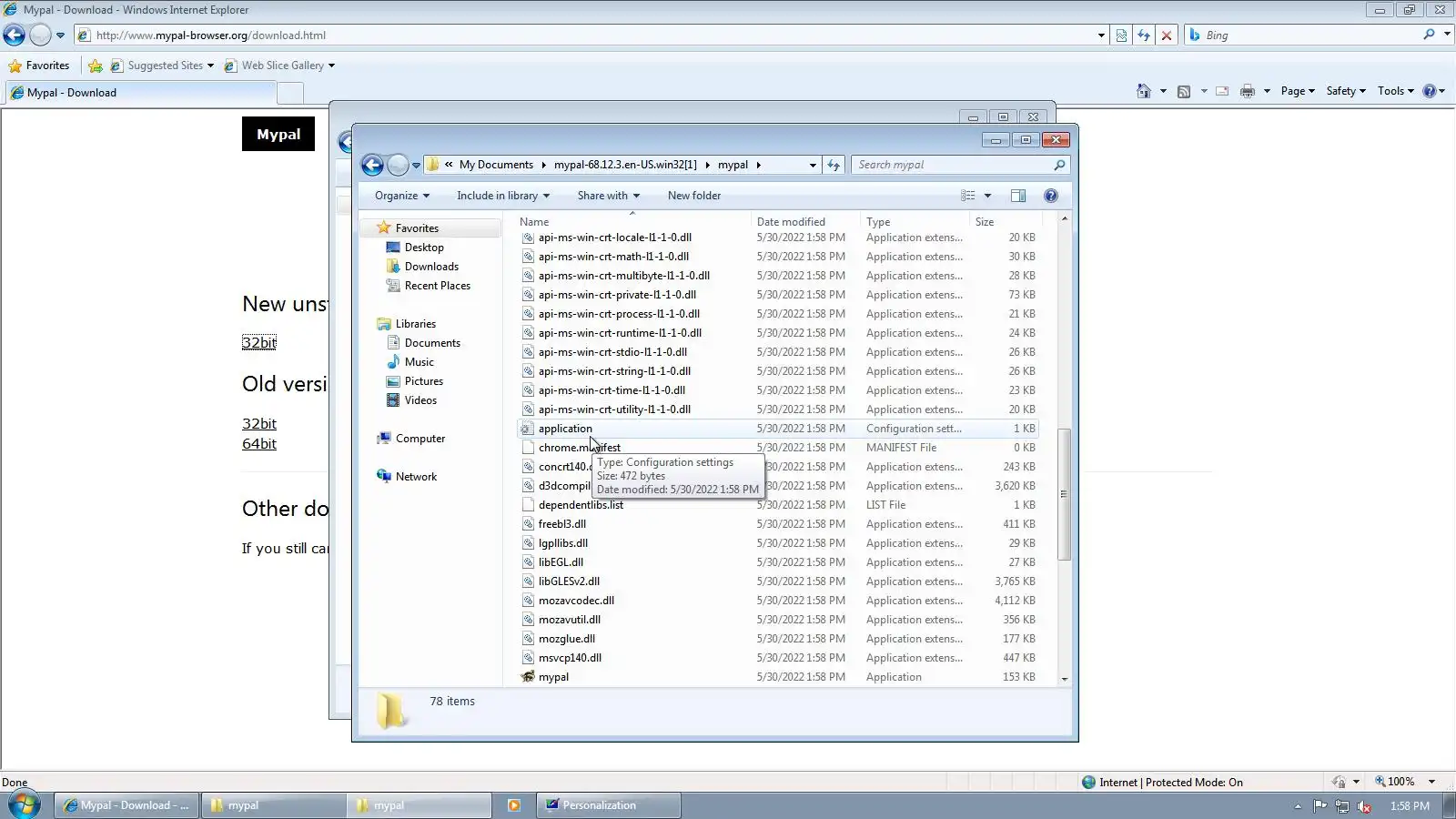Open IE Safety menu dropdown
This screenshot has width=1456, height=819.
pyautogui.click(x=1346, y=91)
